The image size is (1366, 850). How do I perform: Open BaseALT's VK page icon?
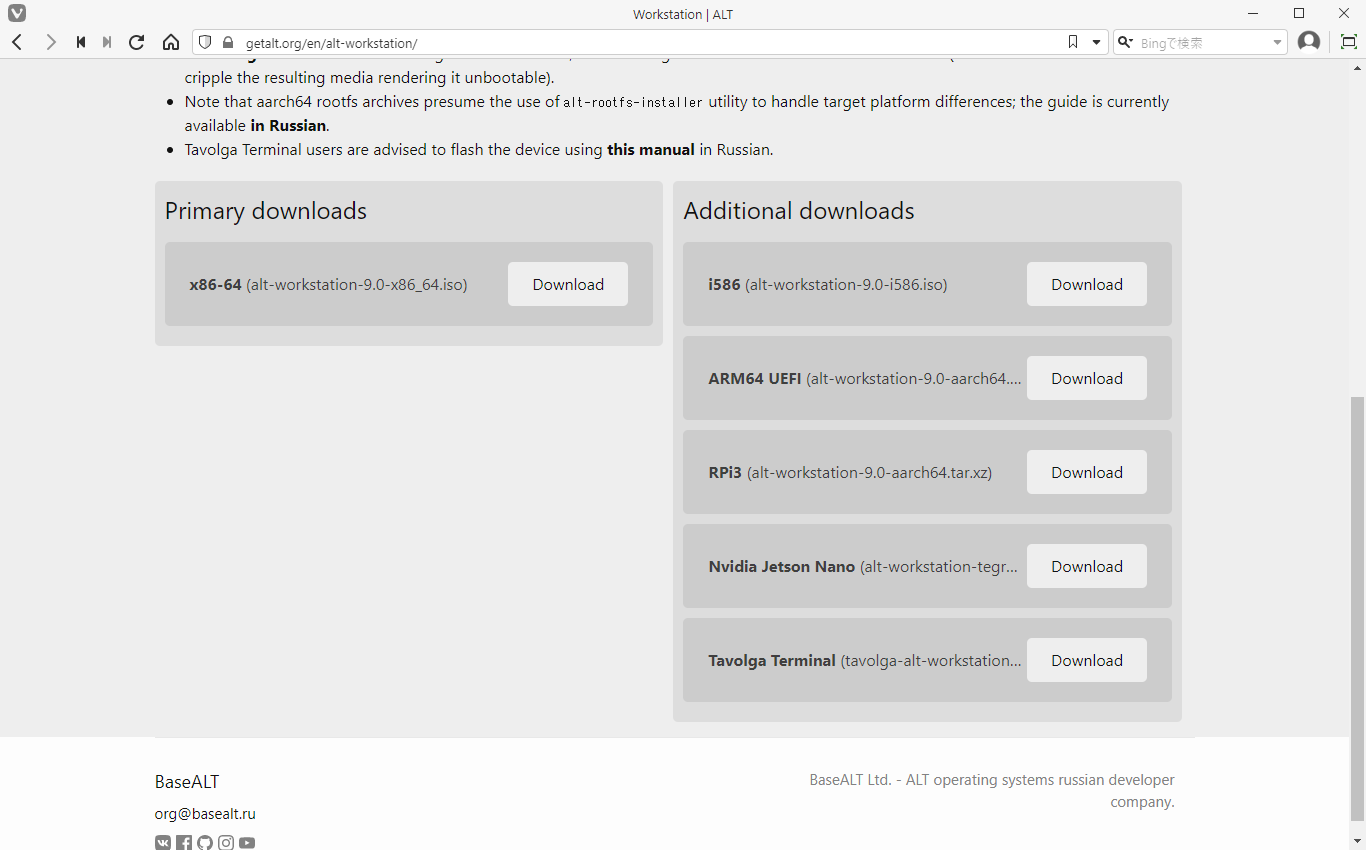click(163, 843)
